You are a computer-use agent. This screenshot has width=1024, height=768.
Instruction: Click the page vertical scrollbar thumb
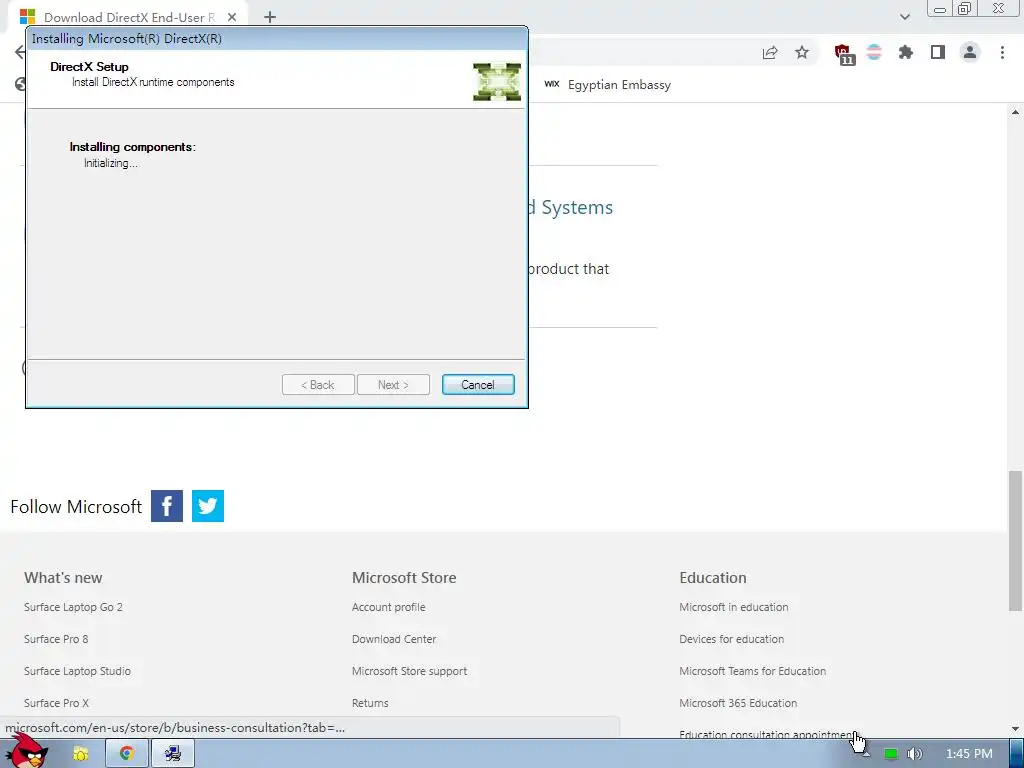click(x=1015, y=541)
